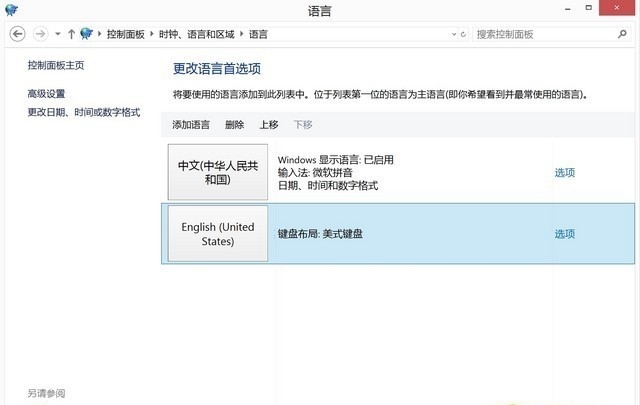The image size is (640, 405).
Task: Open the recent locations dropdown arrow
Action: [x=58, y=34]
